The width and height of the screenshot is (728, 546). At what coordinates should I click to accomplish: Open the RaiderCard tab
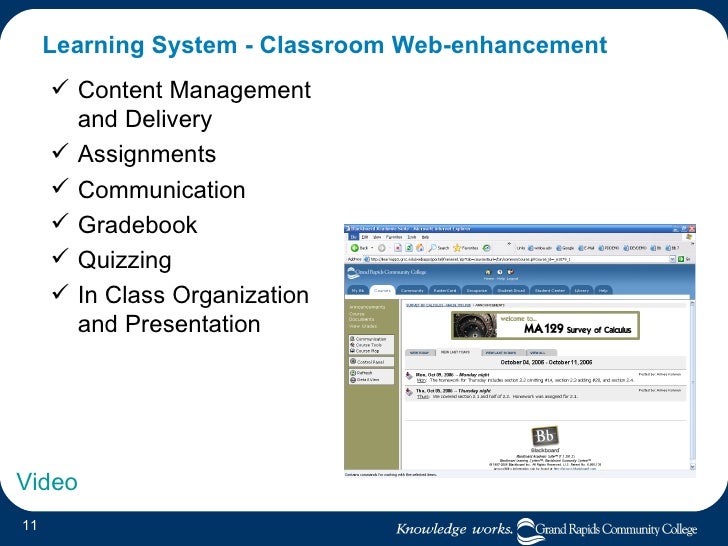click(445, 290)
